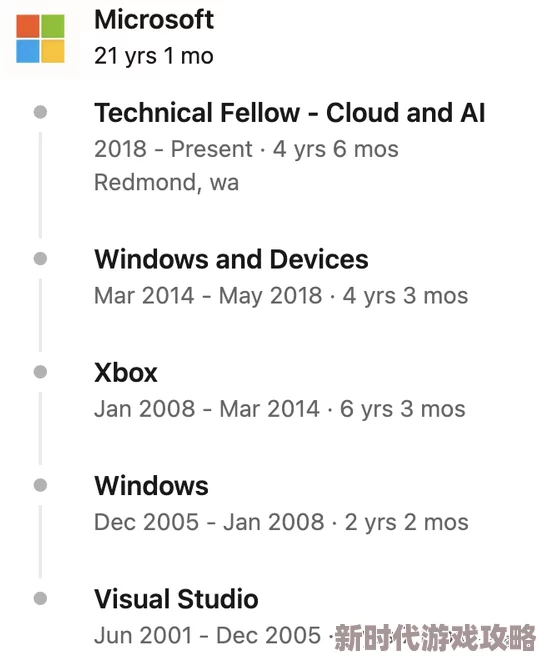
Task: Open the Xbox role entry
Action: point(126,372)
